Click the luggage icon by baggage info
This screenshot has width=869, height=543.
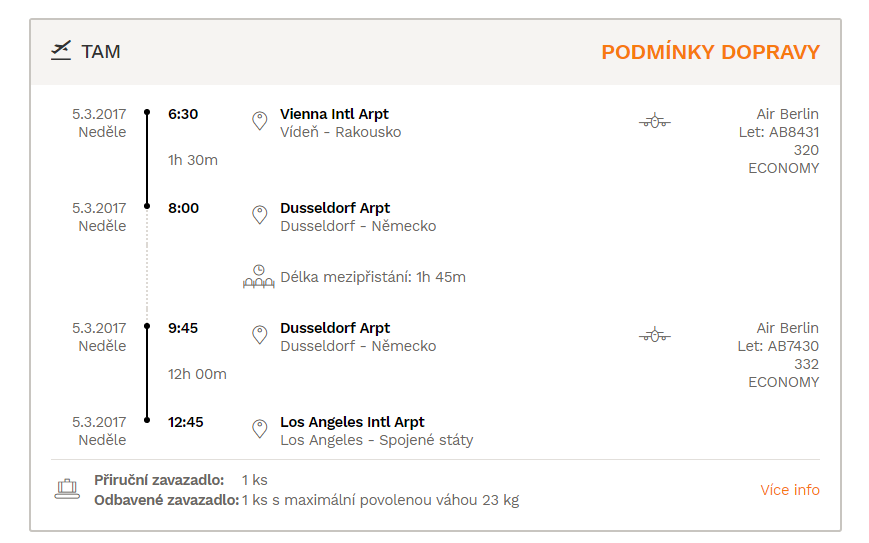[x=67, y=489]
